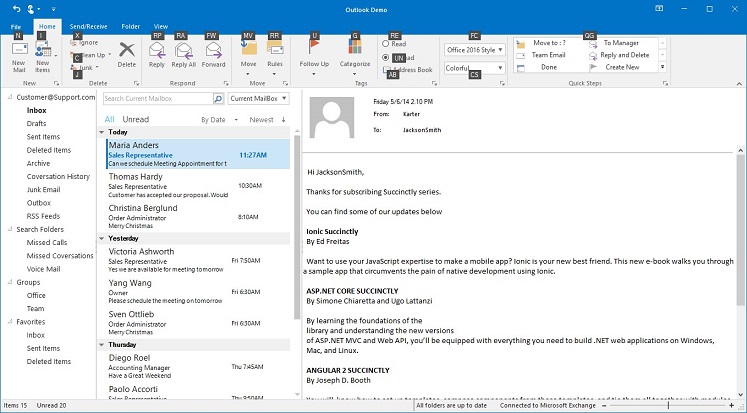Click the Reply All icon

pyautogui.click(x=183, y=50)
